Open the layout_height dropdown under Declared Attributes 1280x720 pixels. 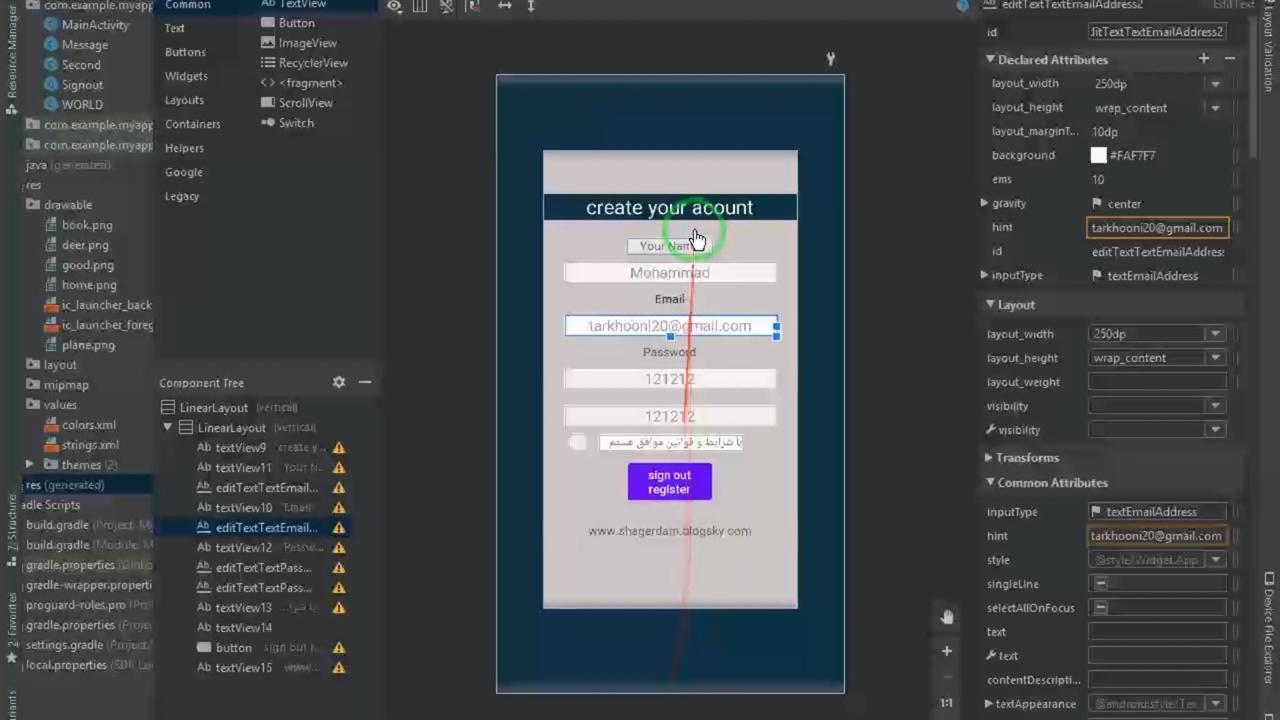tap(1215, 108)
